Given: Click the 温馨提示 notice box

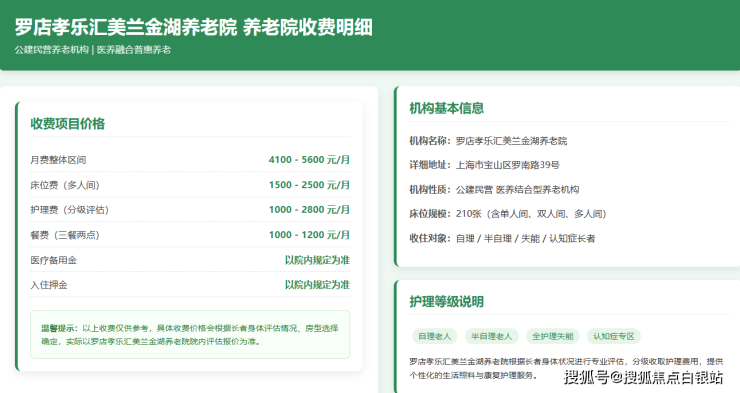Looking at the screenshot, I should (190, 334).
